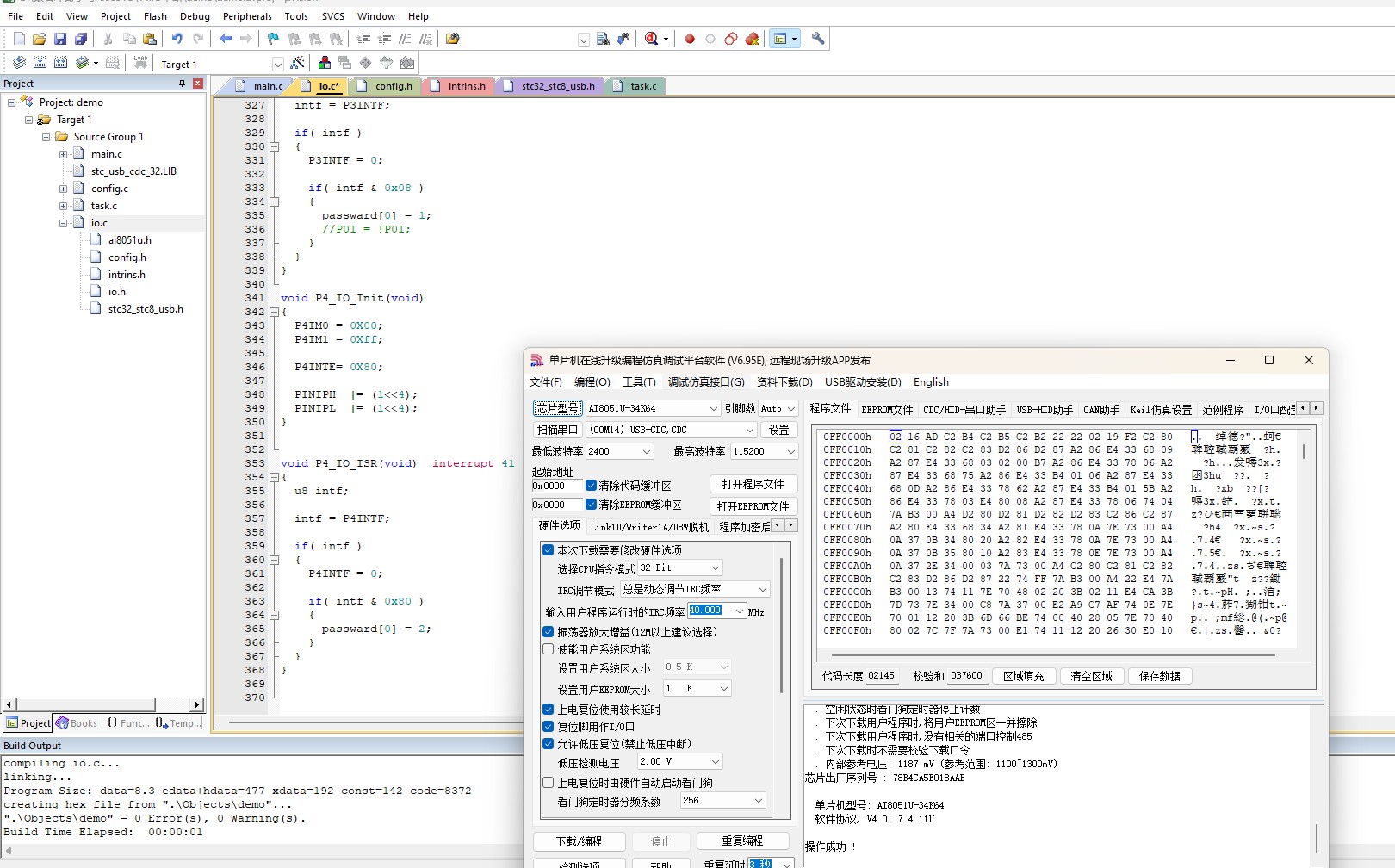The height and width of the screenshot is (868, 1395).
Task: Enable user system area function checkbox
Action: (548, 649)
